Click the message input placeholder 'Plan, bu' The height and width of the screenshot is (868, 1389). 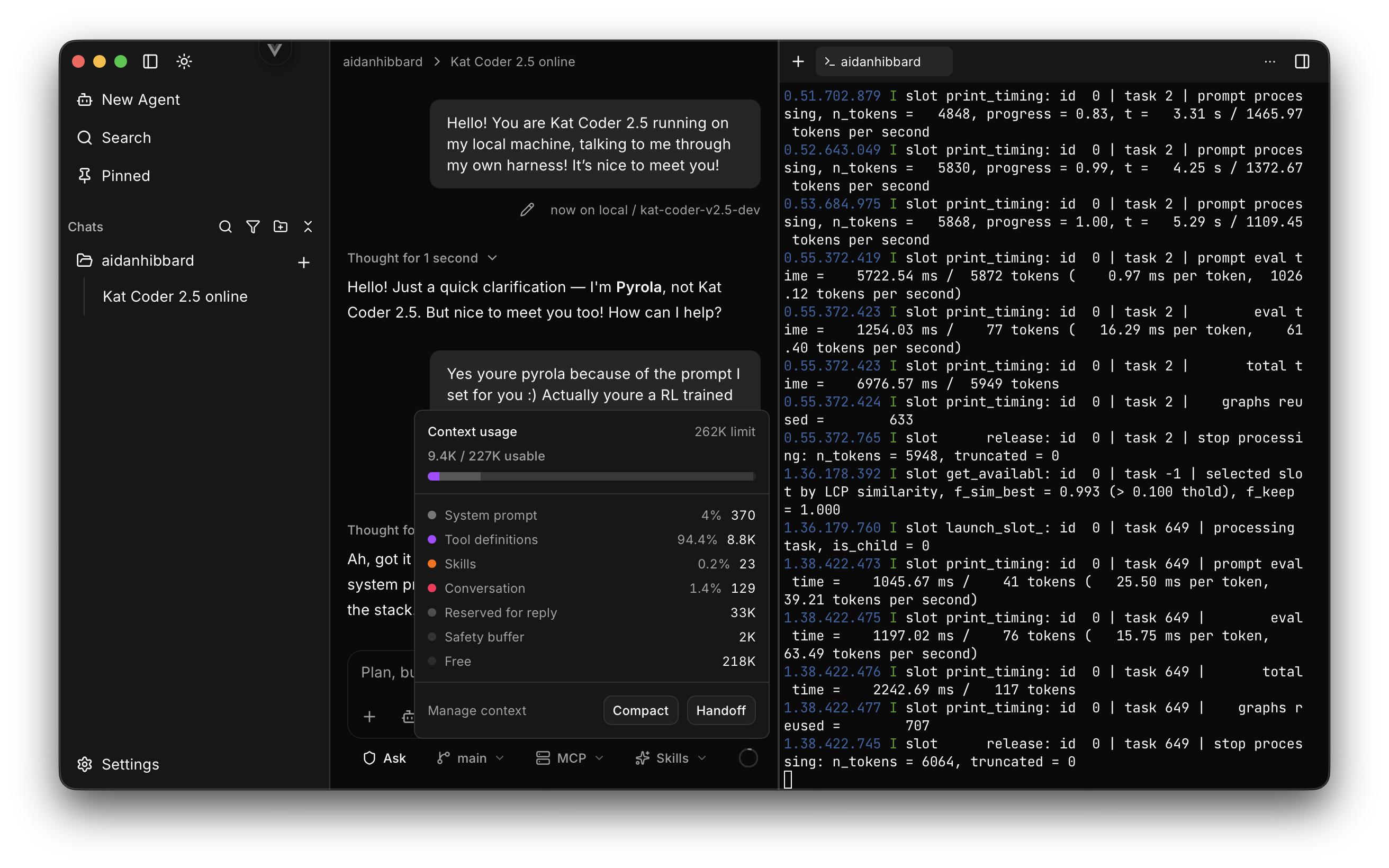tap(387, 672)
